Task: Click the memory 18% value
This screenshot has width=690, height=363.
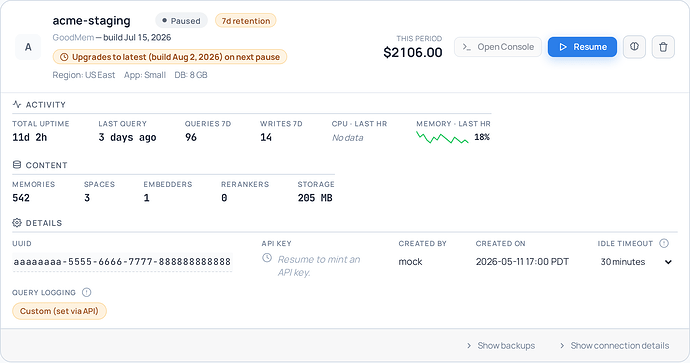Action: point(482,137)
